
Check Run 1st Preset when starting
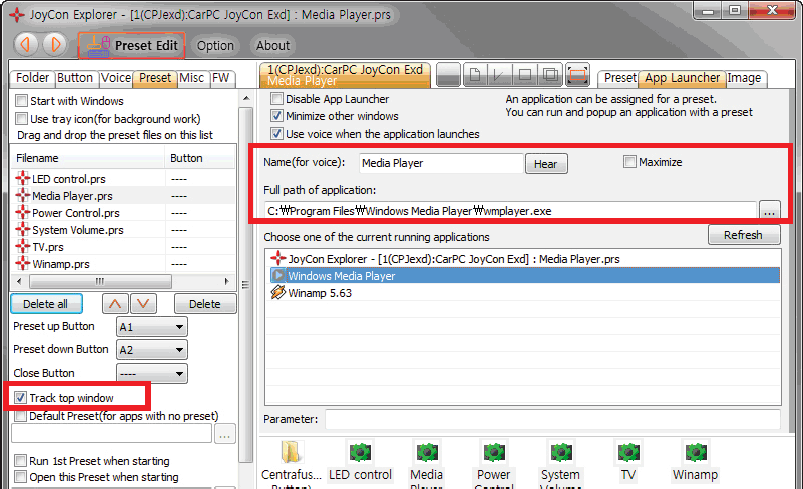pyautogui.click(x=20, y=460)
